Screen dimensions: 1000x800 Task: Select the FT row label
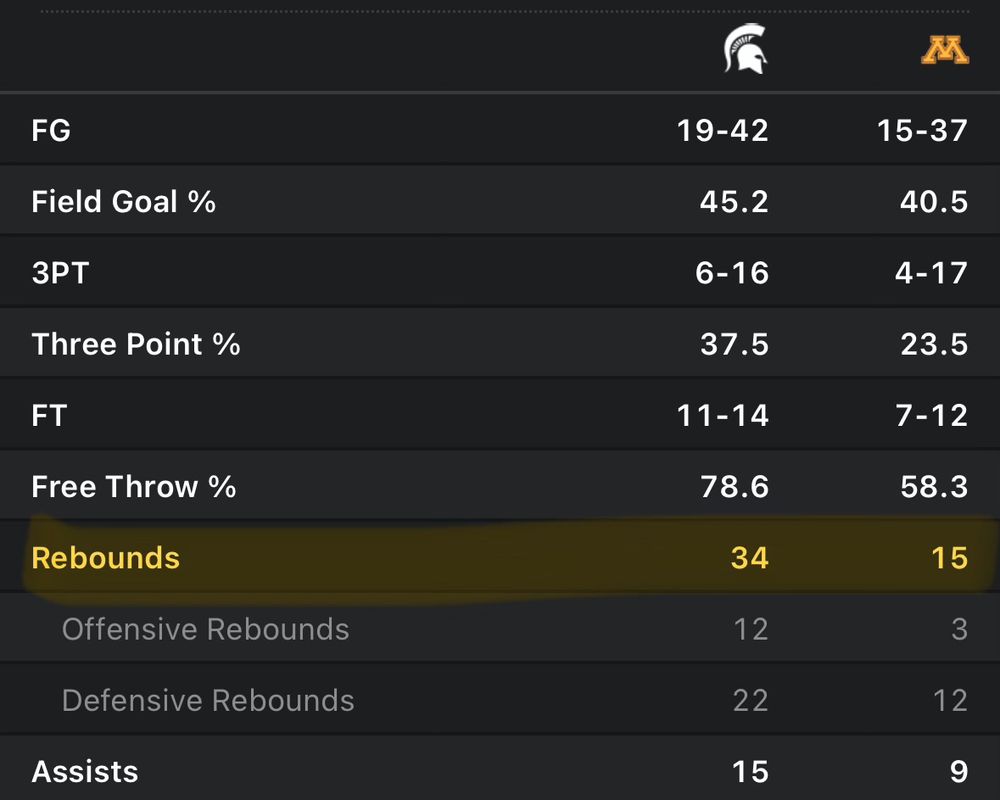[49, 415]
